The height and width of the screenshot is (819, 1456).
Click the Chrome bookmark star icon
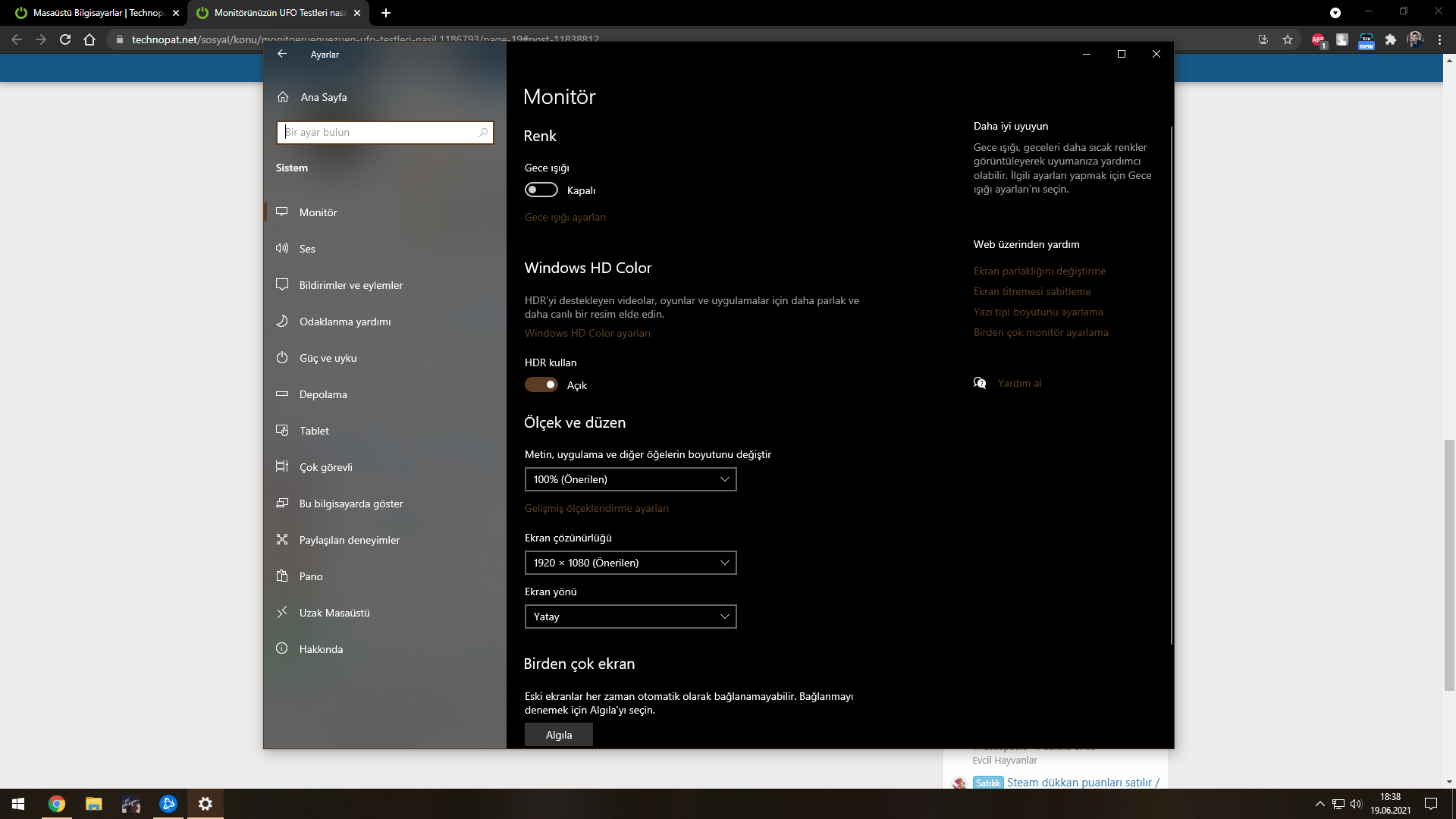(1288, 39)
